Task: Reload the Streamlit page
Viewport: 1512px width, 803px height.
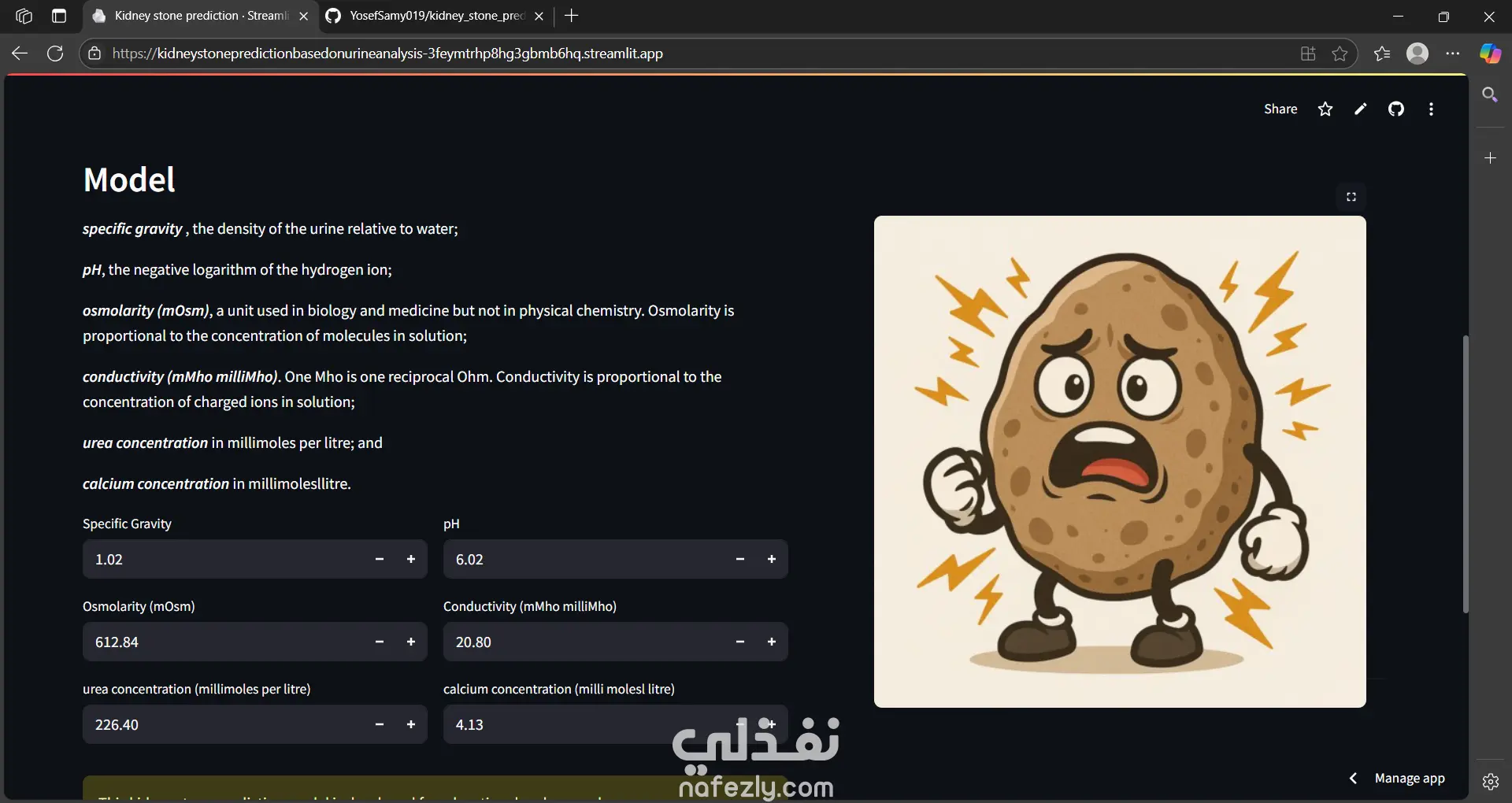Action: (x=55, y=54)
